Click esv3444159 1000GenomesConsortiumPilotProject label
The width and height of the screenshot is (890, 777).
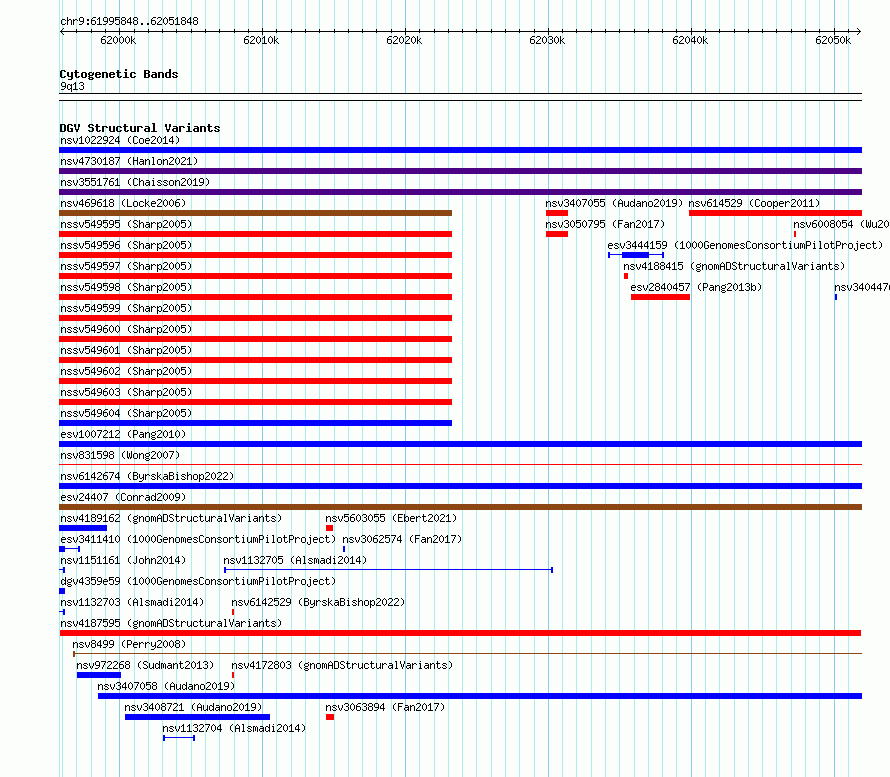(745, 245)
